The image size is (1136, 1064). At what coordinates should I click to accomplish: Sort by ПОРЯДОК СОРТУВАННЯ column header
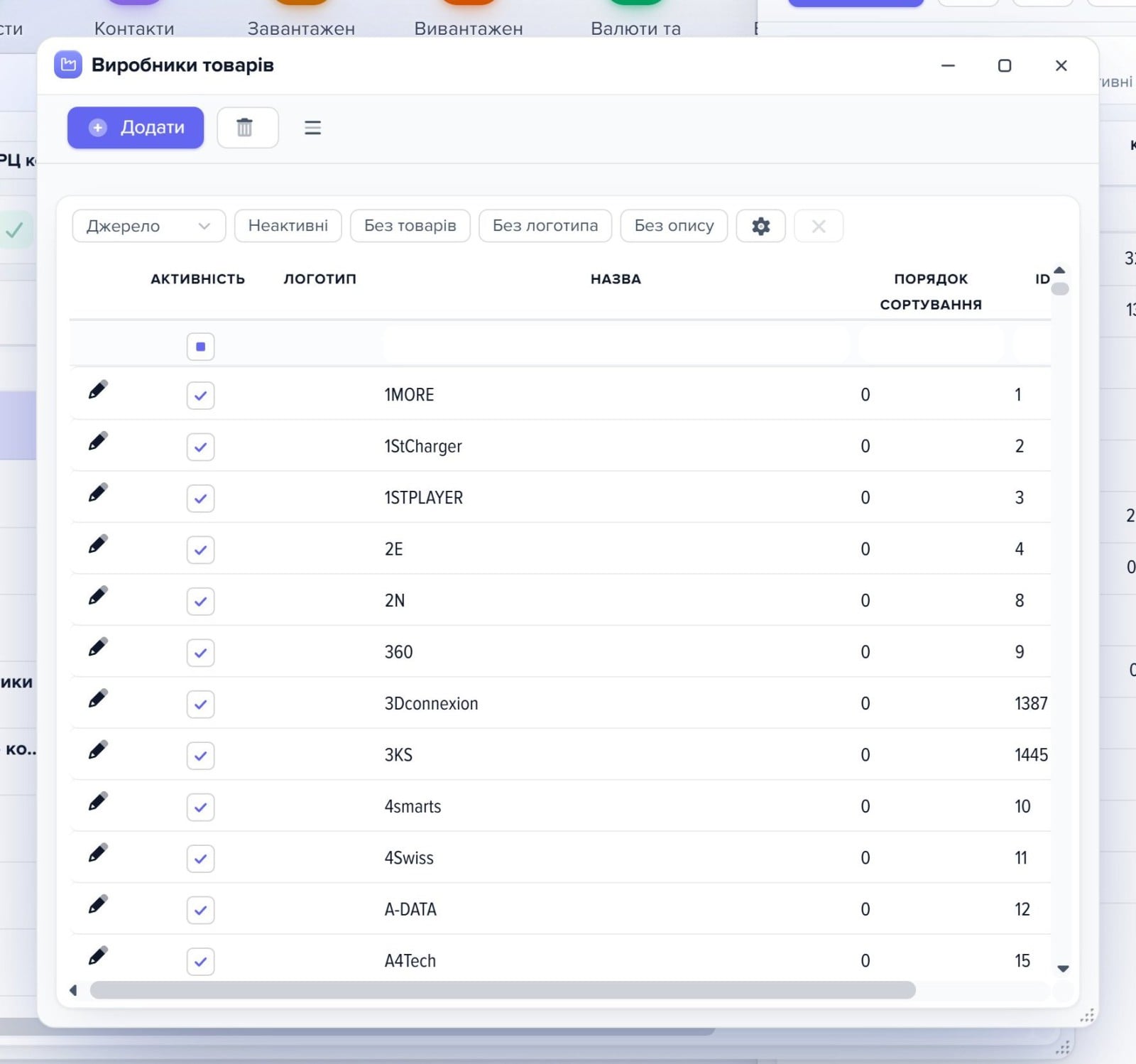coord(931,292)
